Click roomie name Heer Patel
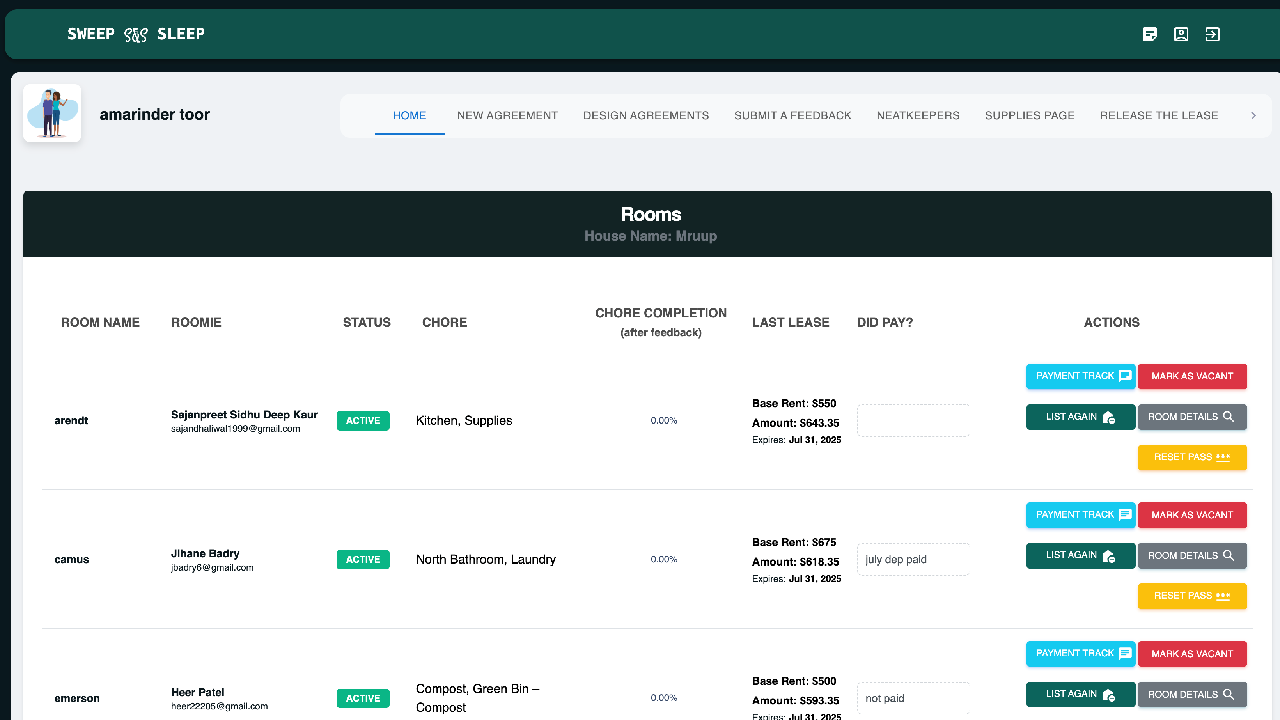 tap(197, 692)
